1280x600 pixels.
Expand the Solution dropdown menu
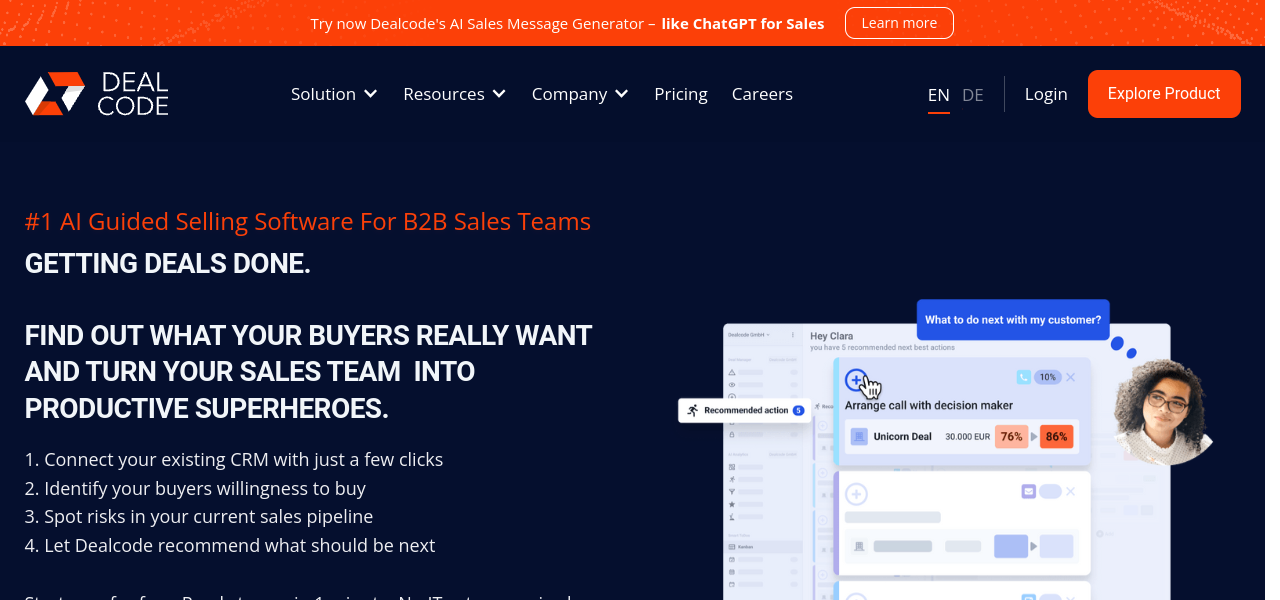click(334, 94)
